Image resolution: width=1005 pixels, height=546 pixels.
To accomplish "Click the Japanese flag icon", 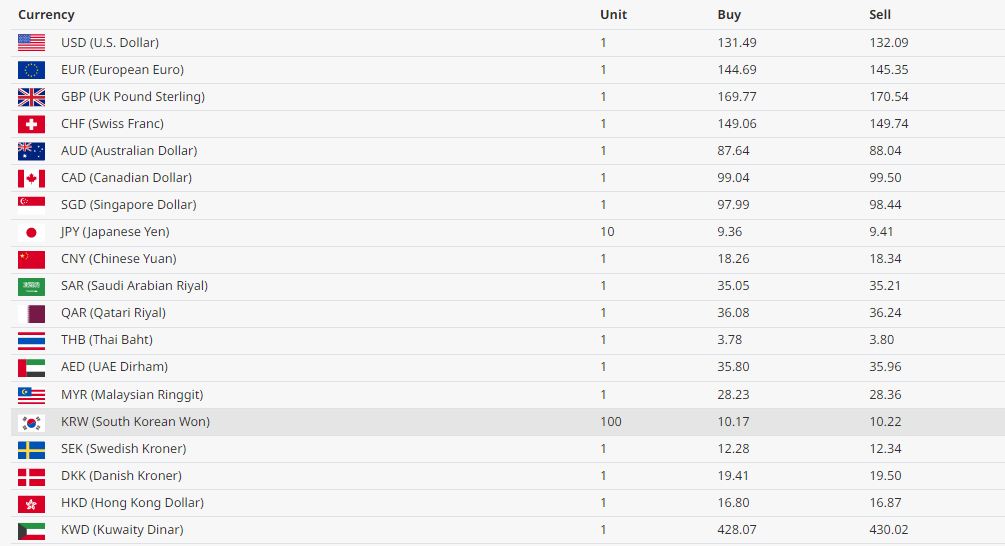I will click(x=31, y=232).
